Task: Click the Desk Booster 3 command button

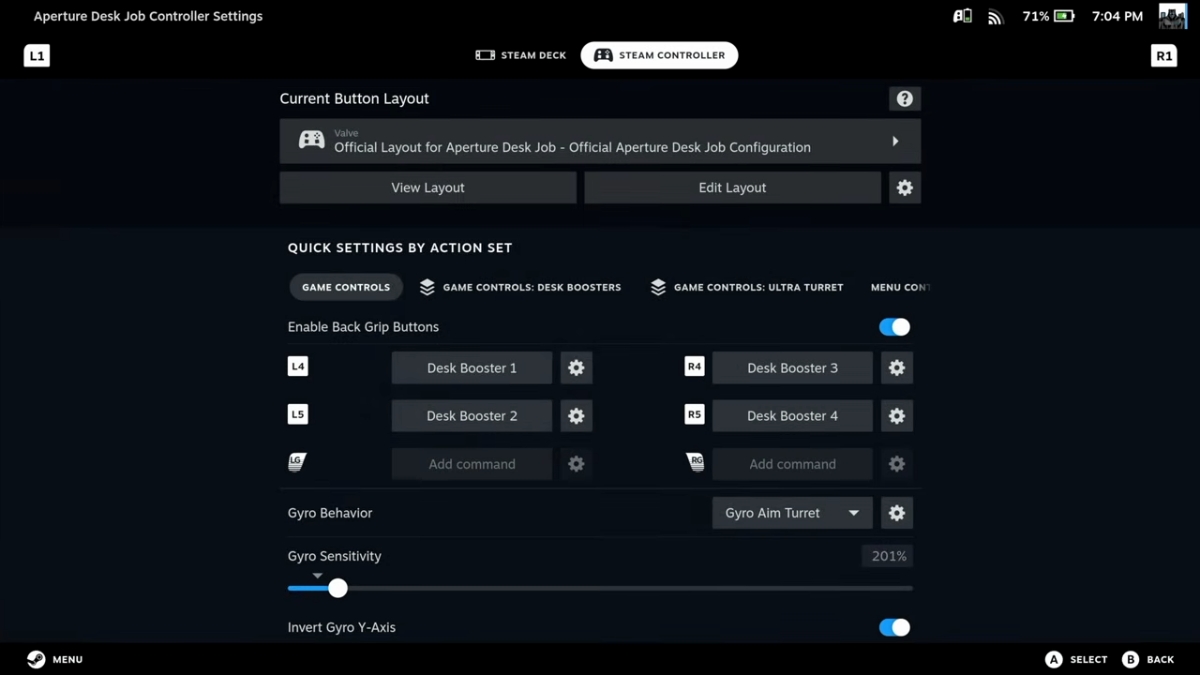Action: pos(792,368)
